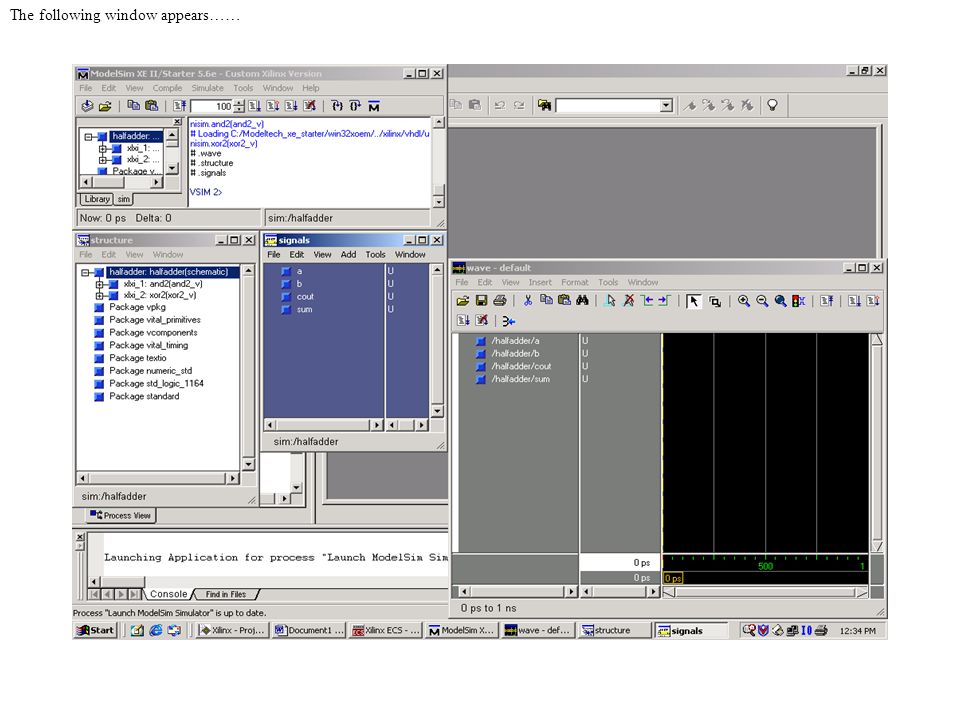Screen dimensions: 960x720
Task: Open Find with binoculars icon in wave window
Action: pyautogui.click(x=582, y=301)
